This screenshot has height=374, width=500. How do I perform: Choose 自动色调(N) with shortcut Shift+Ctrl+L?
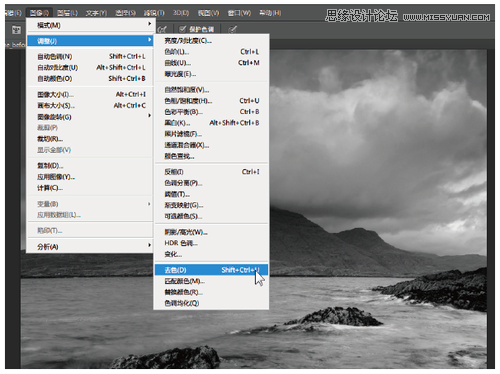[90, 56]
